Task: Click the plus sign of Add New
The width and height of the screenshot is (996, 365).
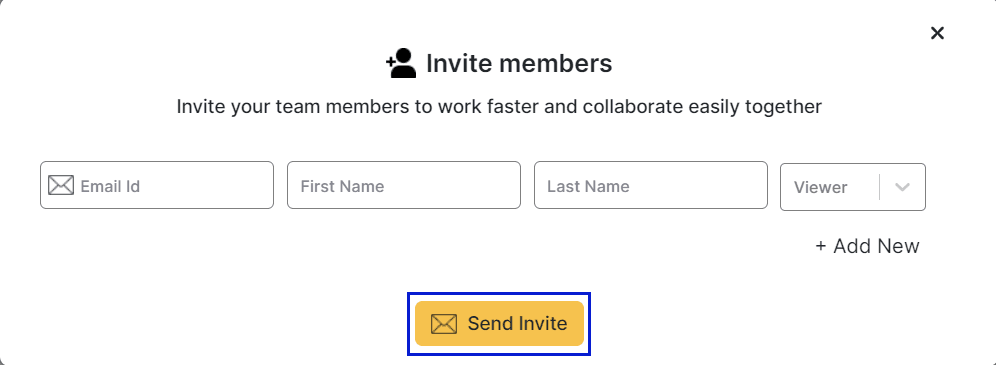Action: (821, 246)
